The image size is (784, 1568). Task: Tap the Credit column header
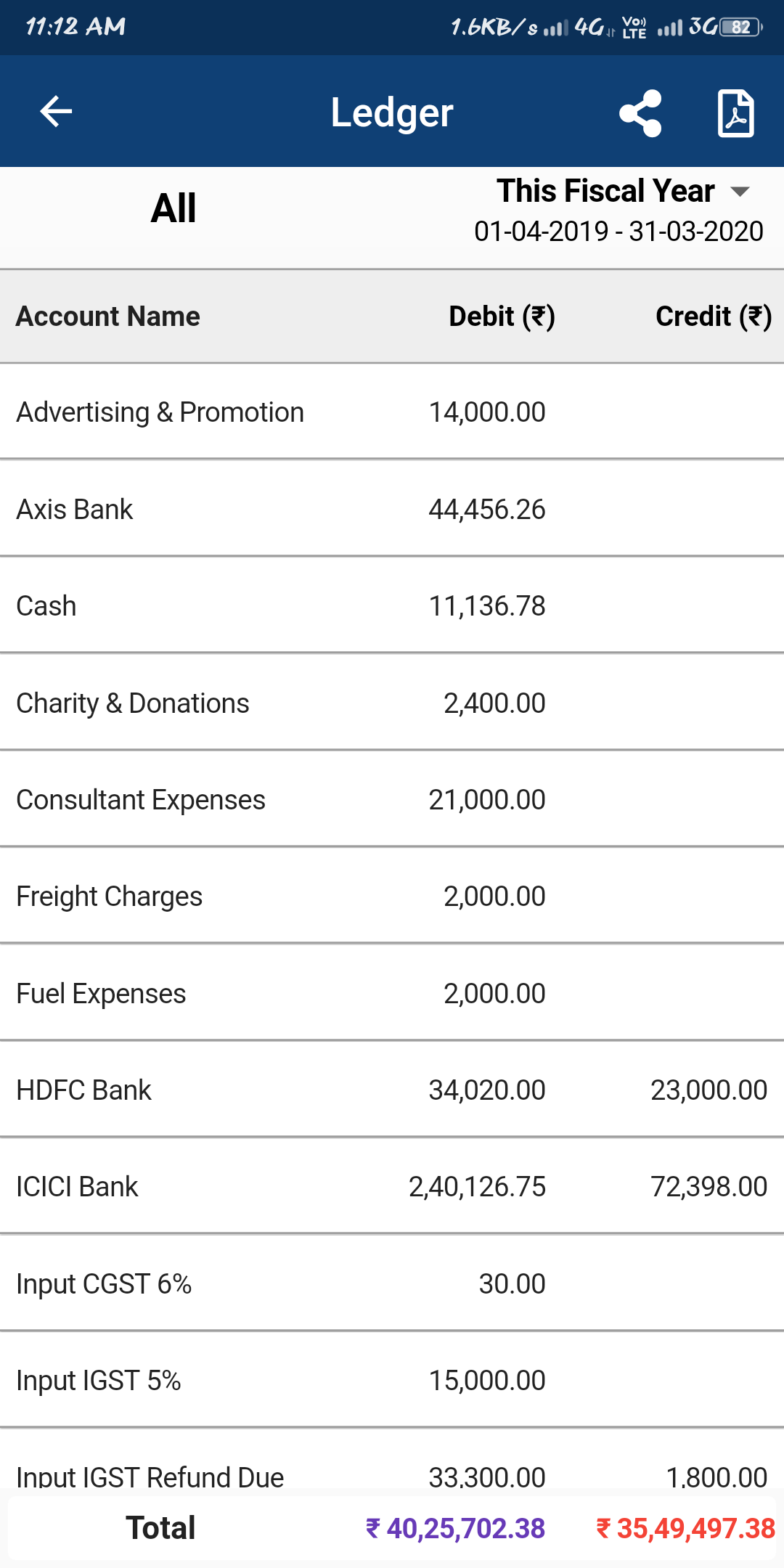[x=713, y=317]
